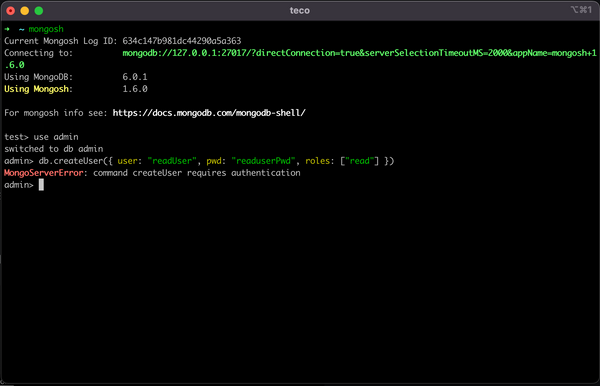Click the mongosh command on first line
Viewport: 600px width, 386px height.
[x=46, y=29]
